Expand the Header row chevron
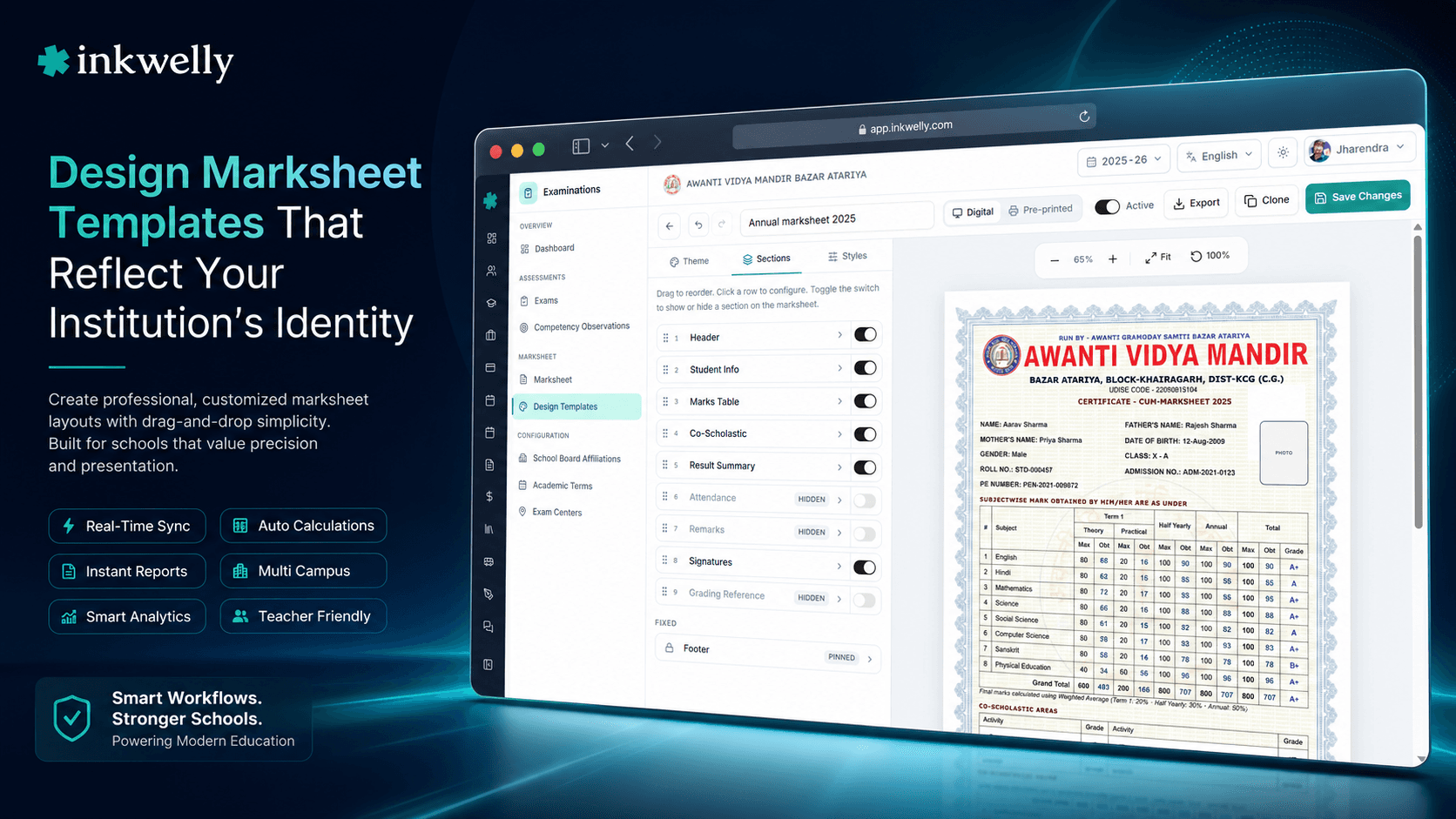This screenshot has width=1456, height=819. coord(839,335)
